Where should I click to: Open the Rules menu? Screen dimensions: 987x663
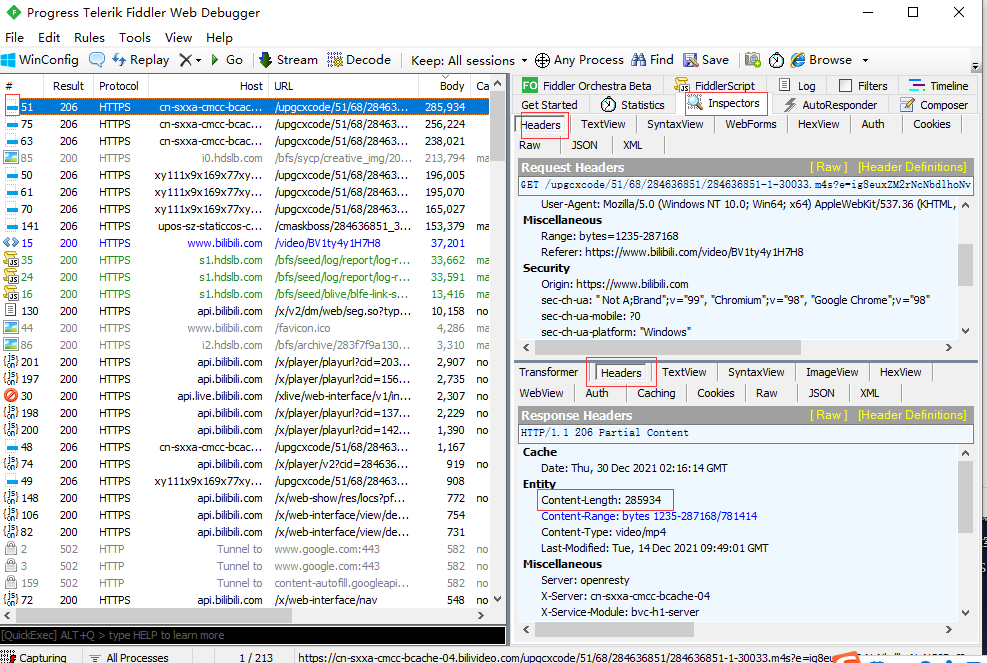89,37
